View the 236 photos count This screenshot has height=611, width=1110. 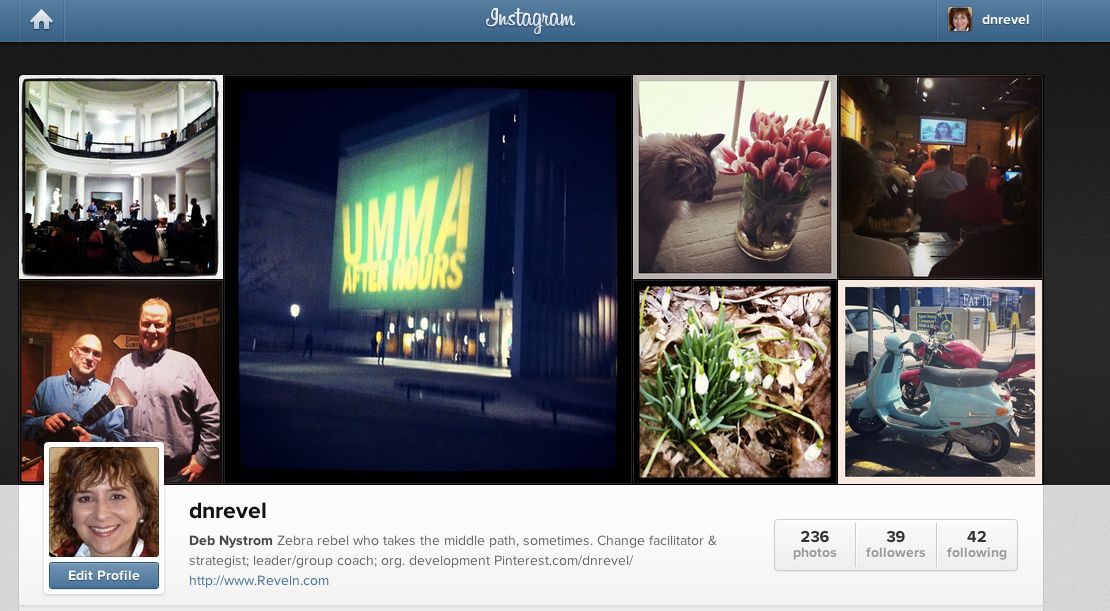[815, 544]
